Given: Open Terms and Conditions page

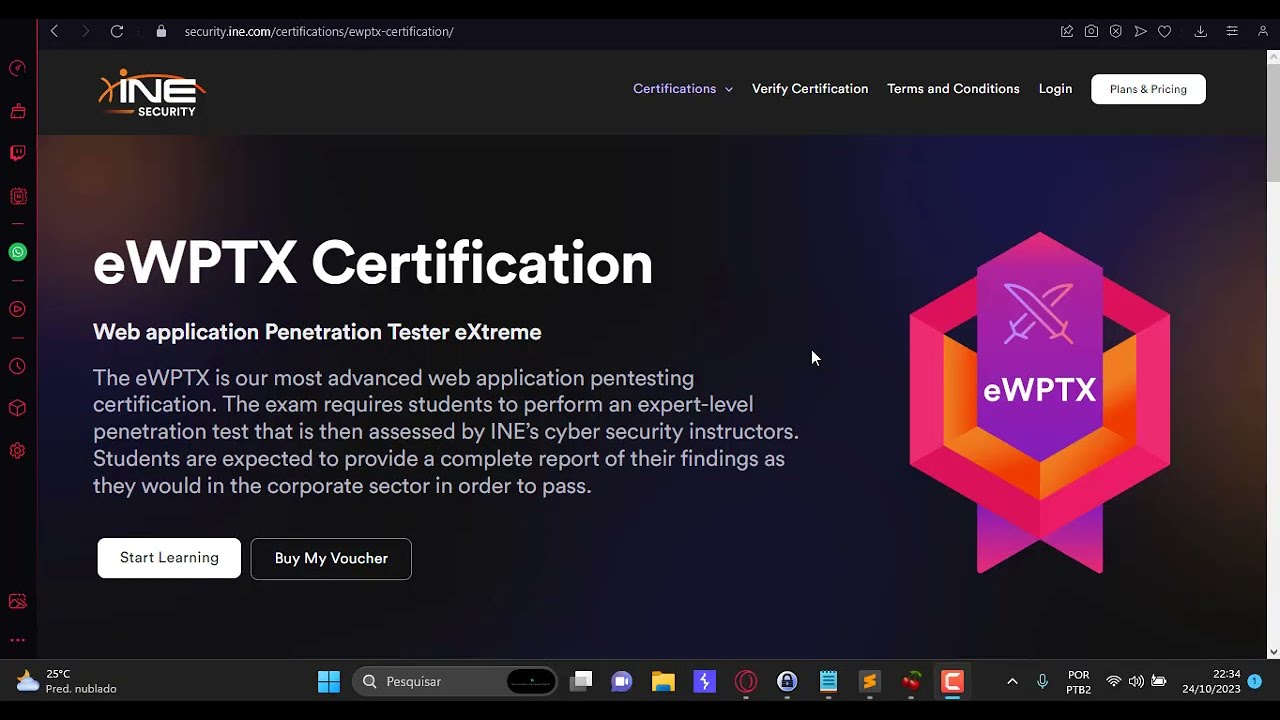Looking at the screenshot, I should (953, 89).
